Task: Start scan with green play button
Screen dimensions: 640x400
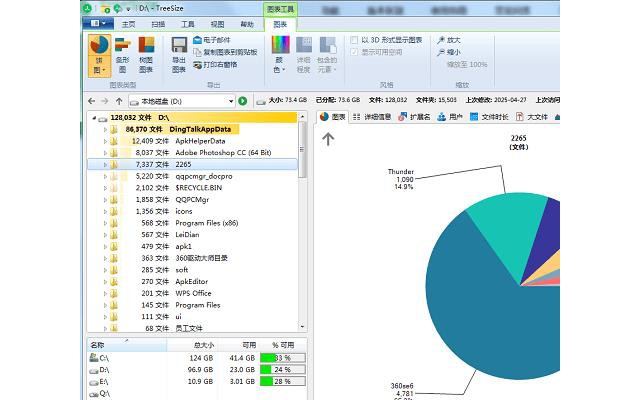Action: pyautogui.click(x=243, y=101)
